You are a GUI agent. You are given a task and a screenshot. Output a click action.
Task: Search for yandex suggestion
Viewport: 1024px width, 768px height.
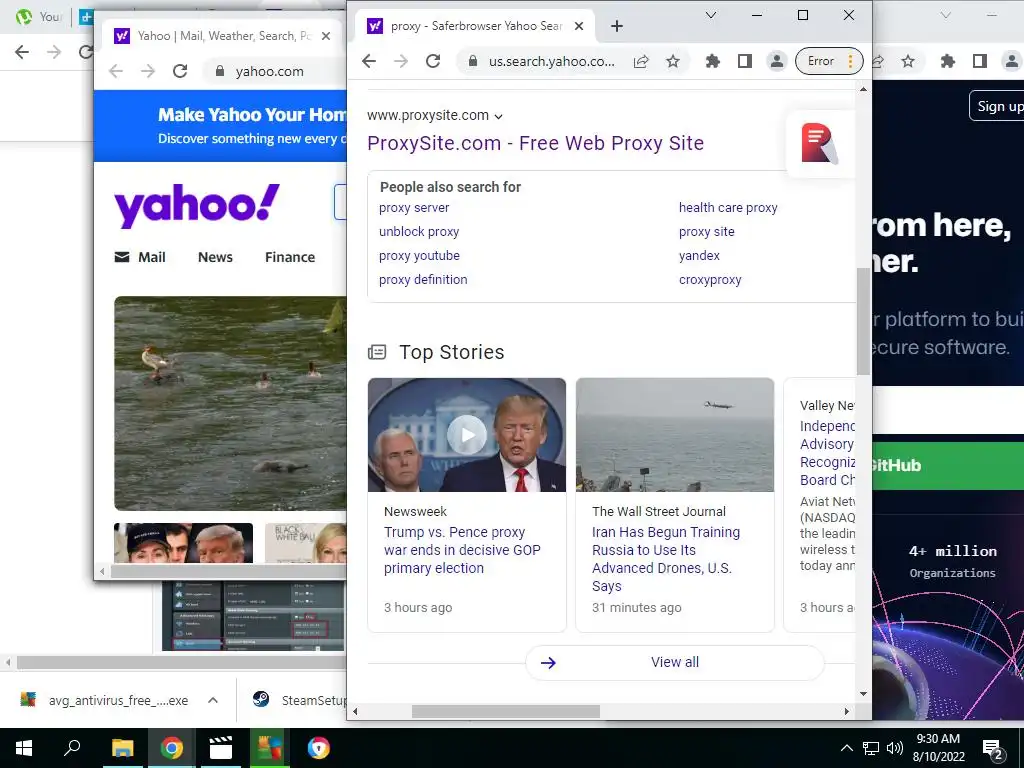(699, 256)
